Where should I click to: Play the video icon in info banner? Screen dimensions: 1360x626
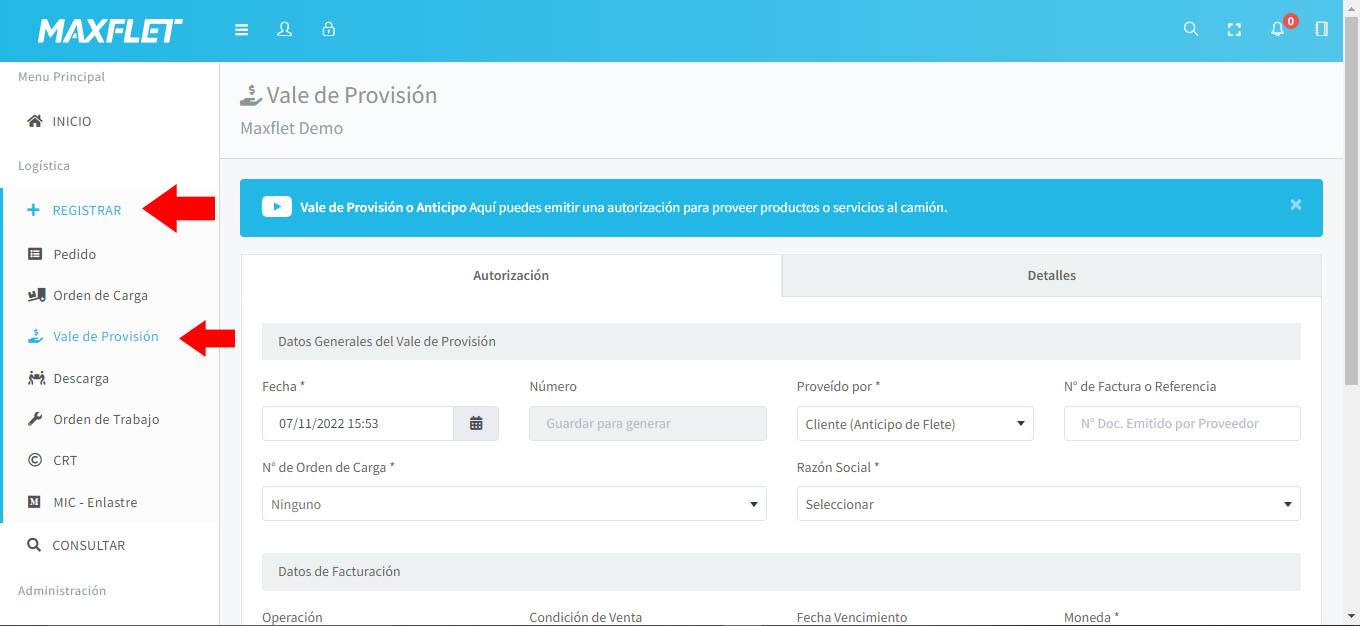pos(276,207)
